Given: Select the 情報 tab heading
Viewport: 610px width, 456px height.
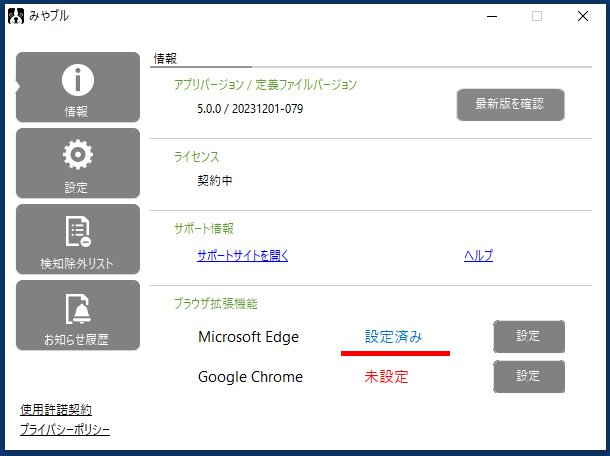Looking at the screenshot, I should coord(165,59).
